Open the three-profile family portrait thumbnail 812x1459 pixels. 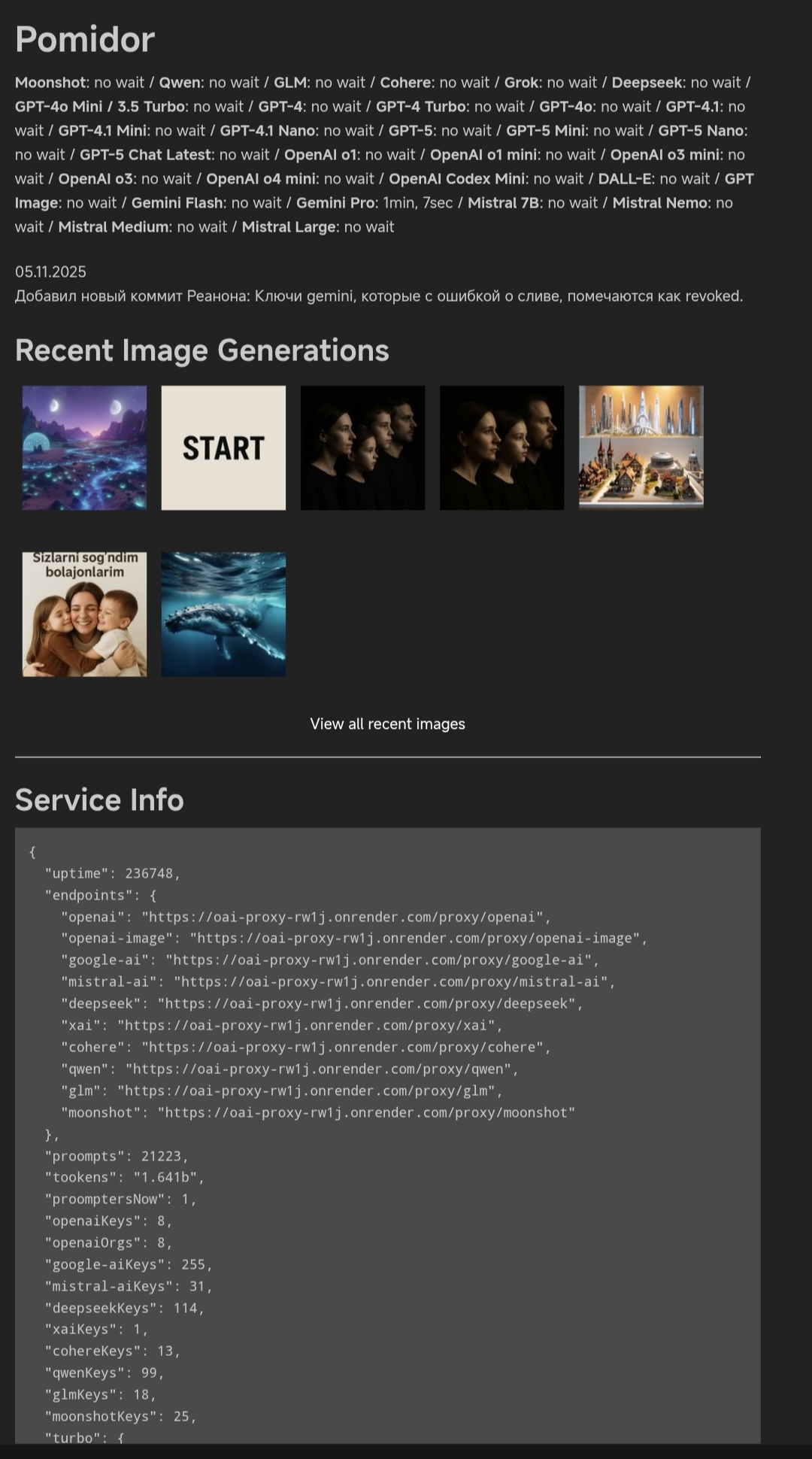pos(501,448)
